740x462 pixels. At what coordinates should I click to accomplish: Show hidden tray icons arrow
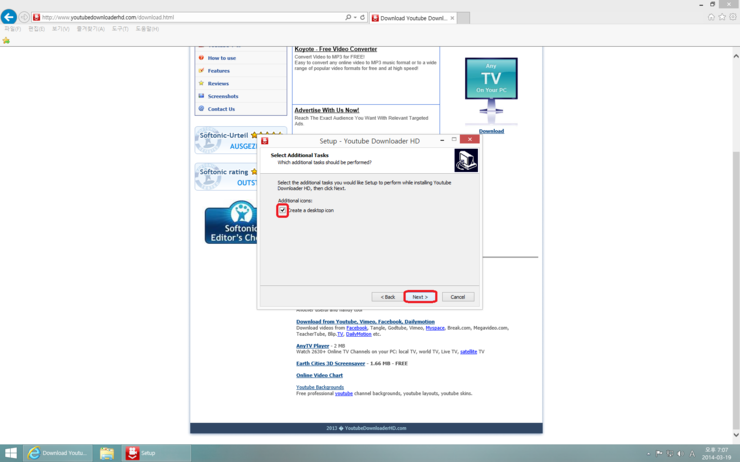[648, 454]
